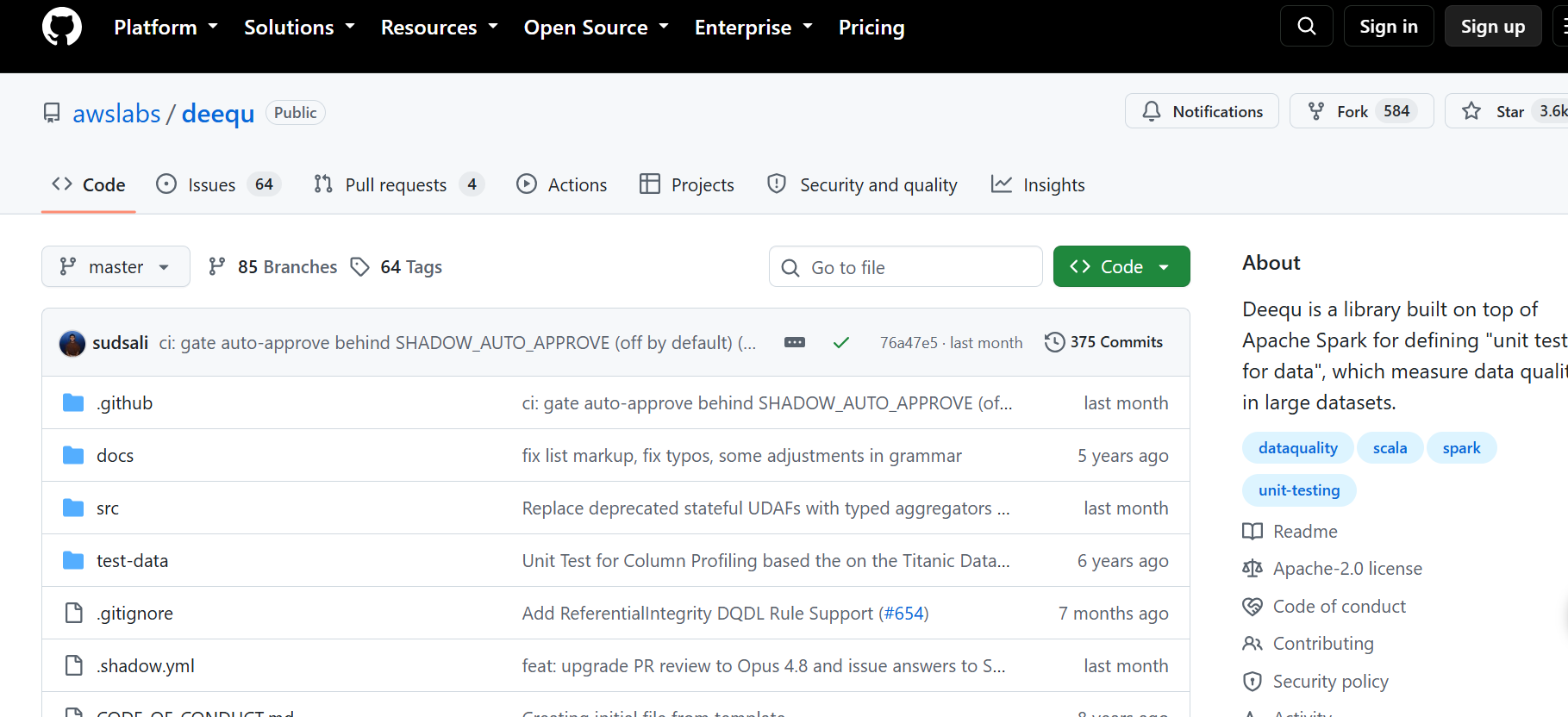Open the spark topic tag
Screen dimensions: 1568x717
(1461, 448)
